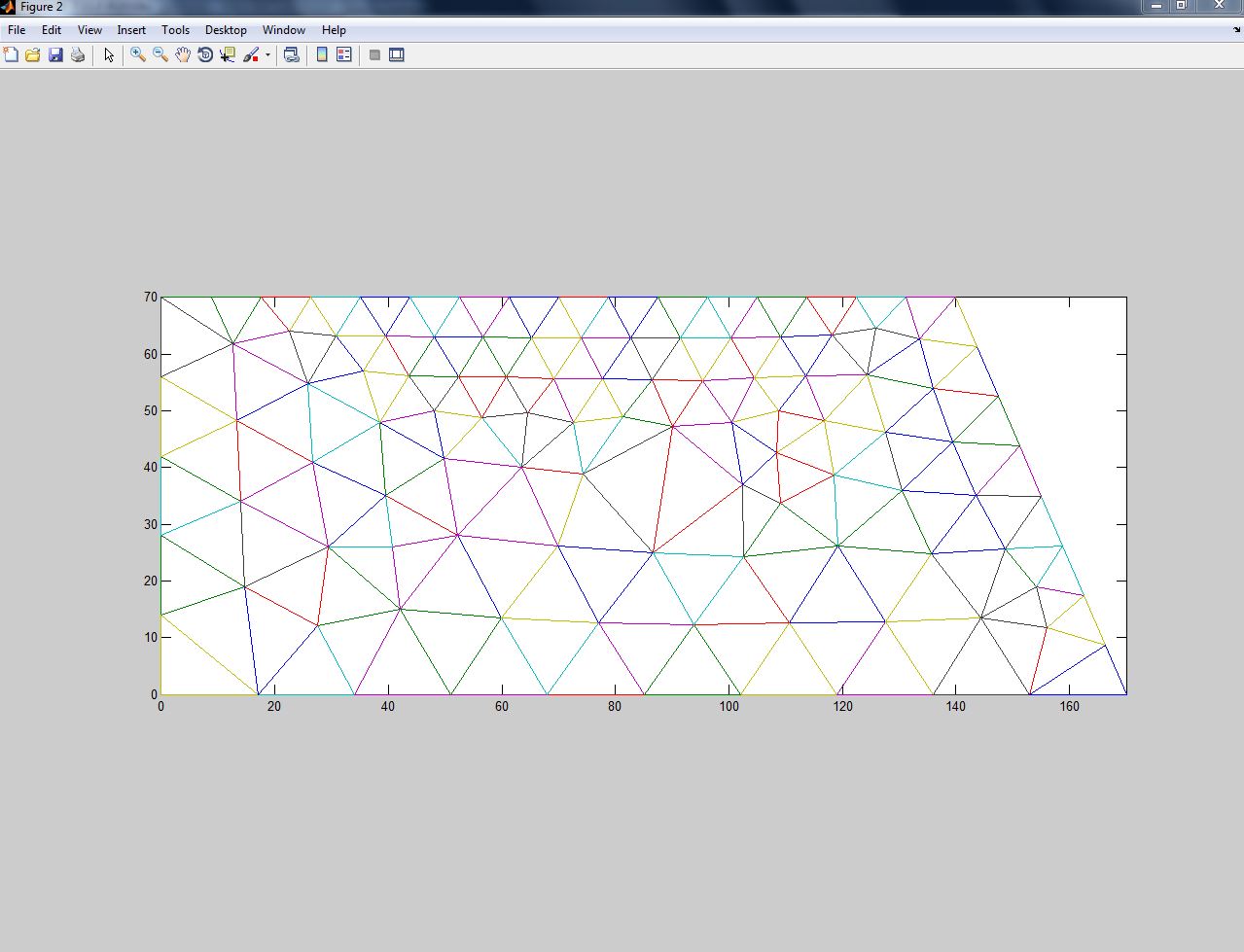Select the Zoom Out magnifier tool

160,55
